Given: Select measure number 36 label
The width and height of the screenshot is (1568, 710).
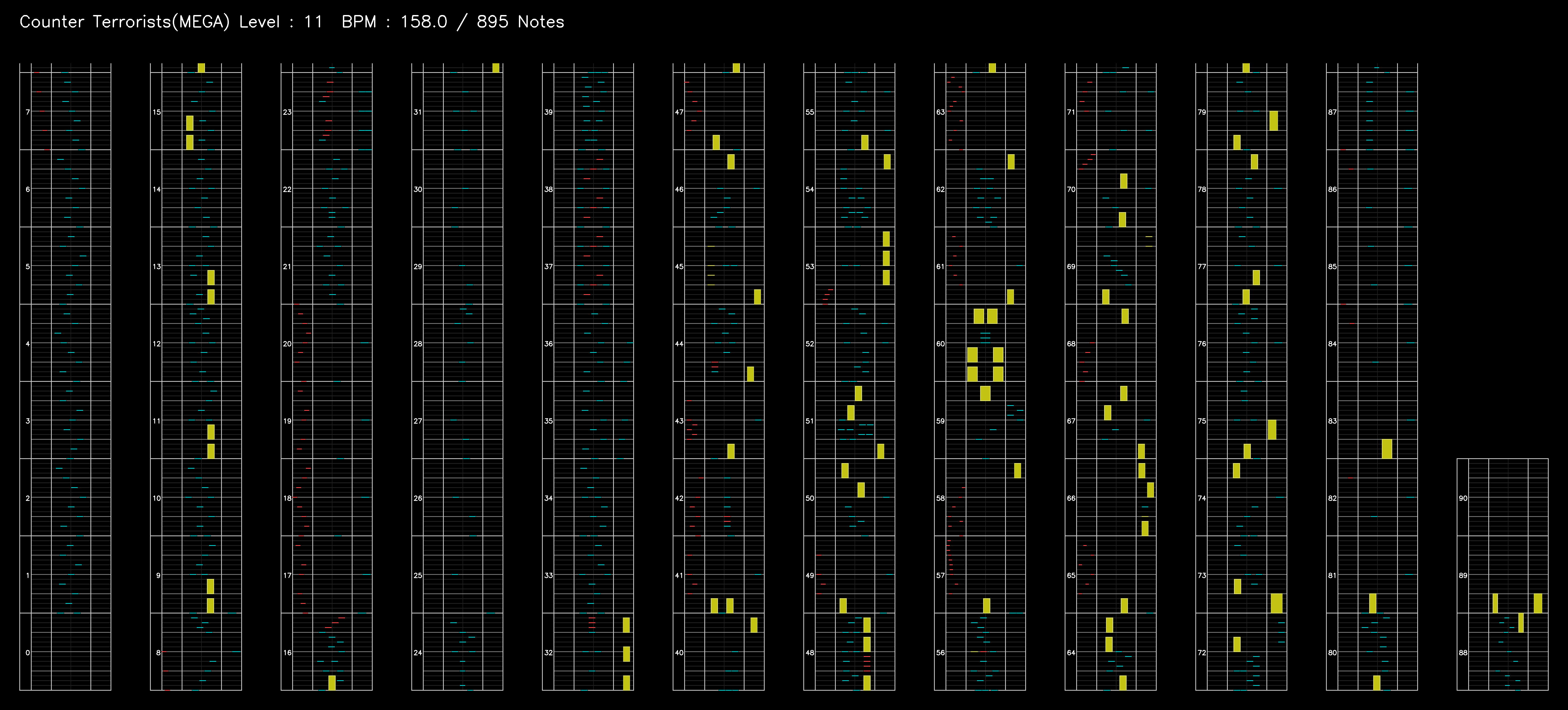Looking at the screenshot, I should [548, 344].
